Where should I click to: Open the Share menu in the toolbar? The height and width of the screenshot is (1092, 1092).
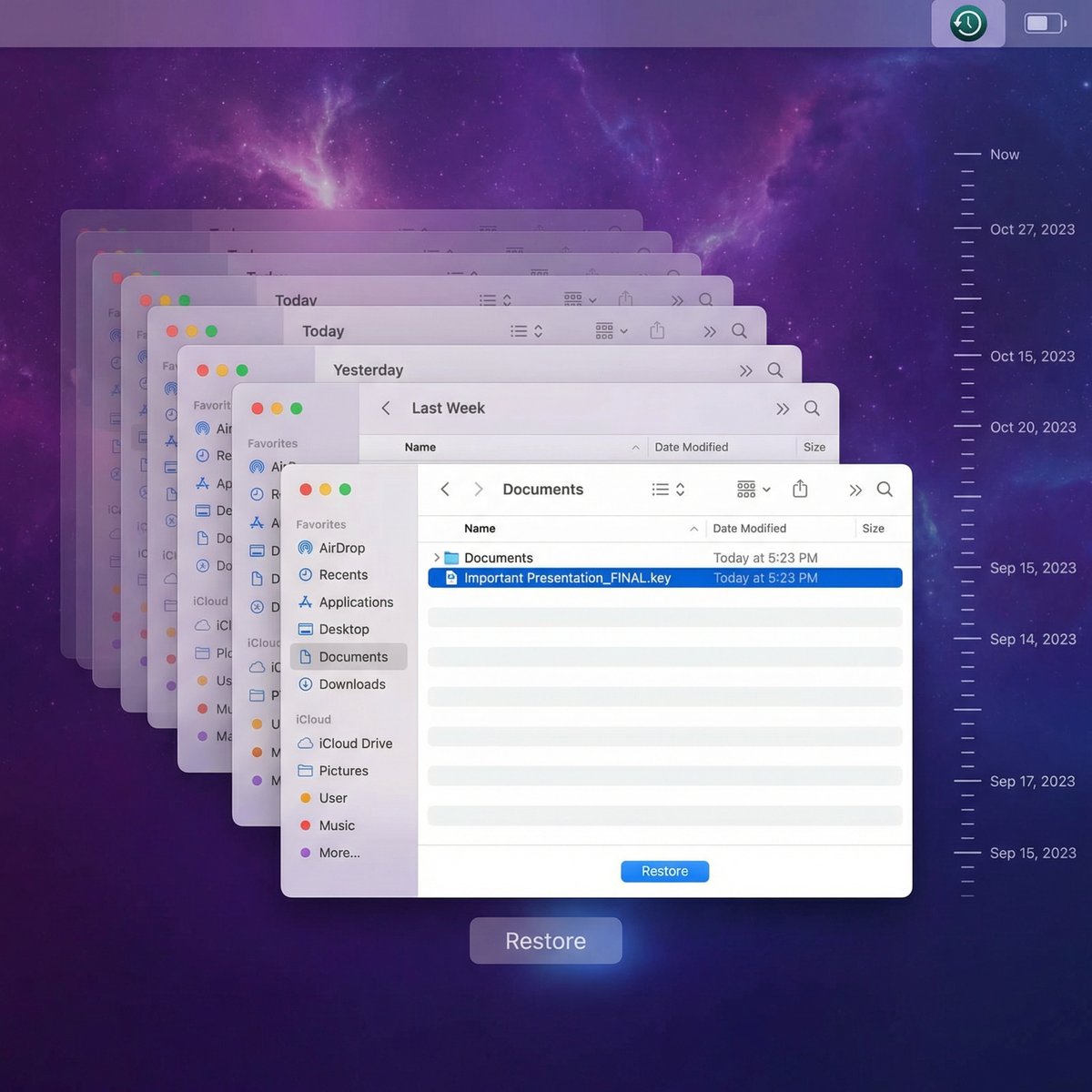point(800,489)
